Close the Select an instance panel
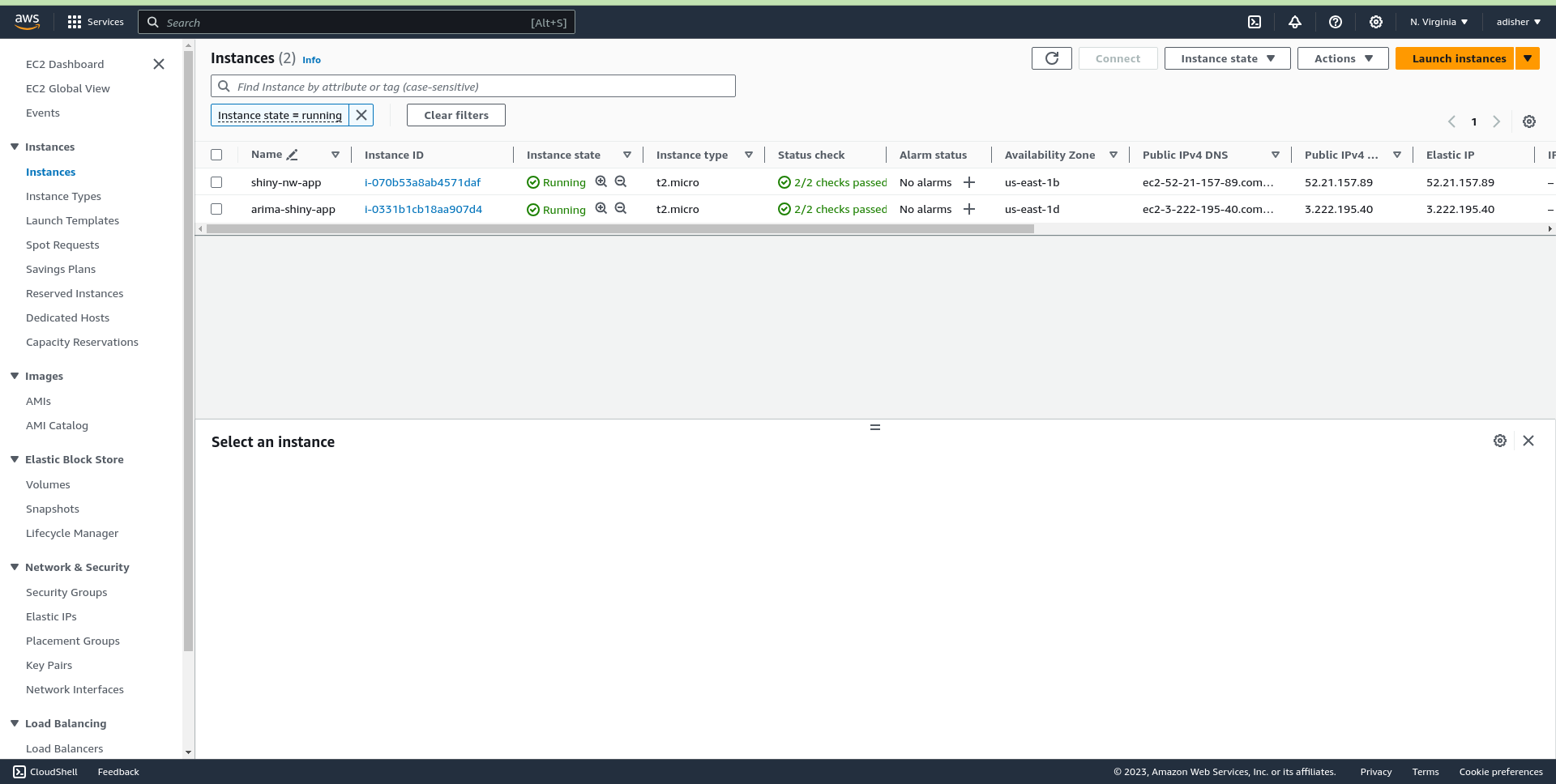This screenshot has height=784, width=1556. coord(1528,441)
